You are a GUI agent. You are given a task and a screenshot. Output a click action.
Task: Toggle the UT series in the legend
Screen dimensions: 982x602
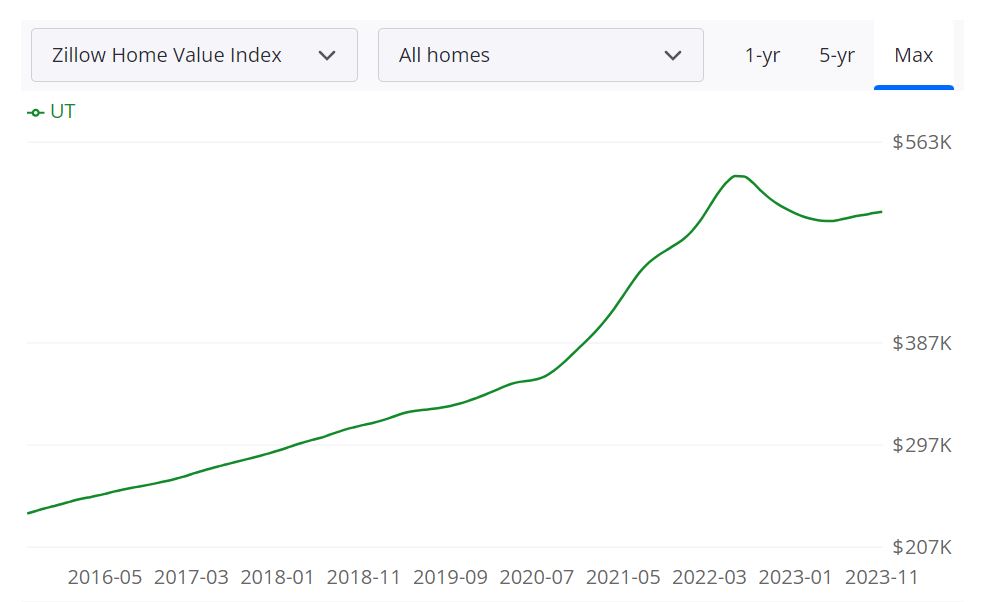coord(50,111)
